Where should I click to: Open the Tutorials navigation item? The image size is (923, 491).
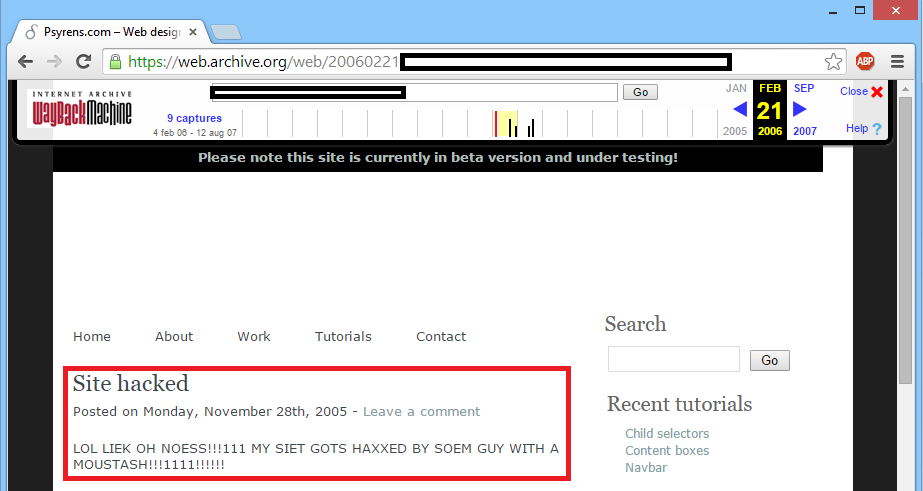coord(343,337)
